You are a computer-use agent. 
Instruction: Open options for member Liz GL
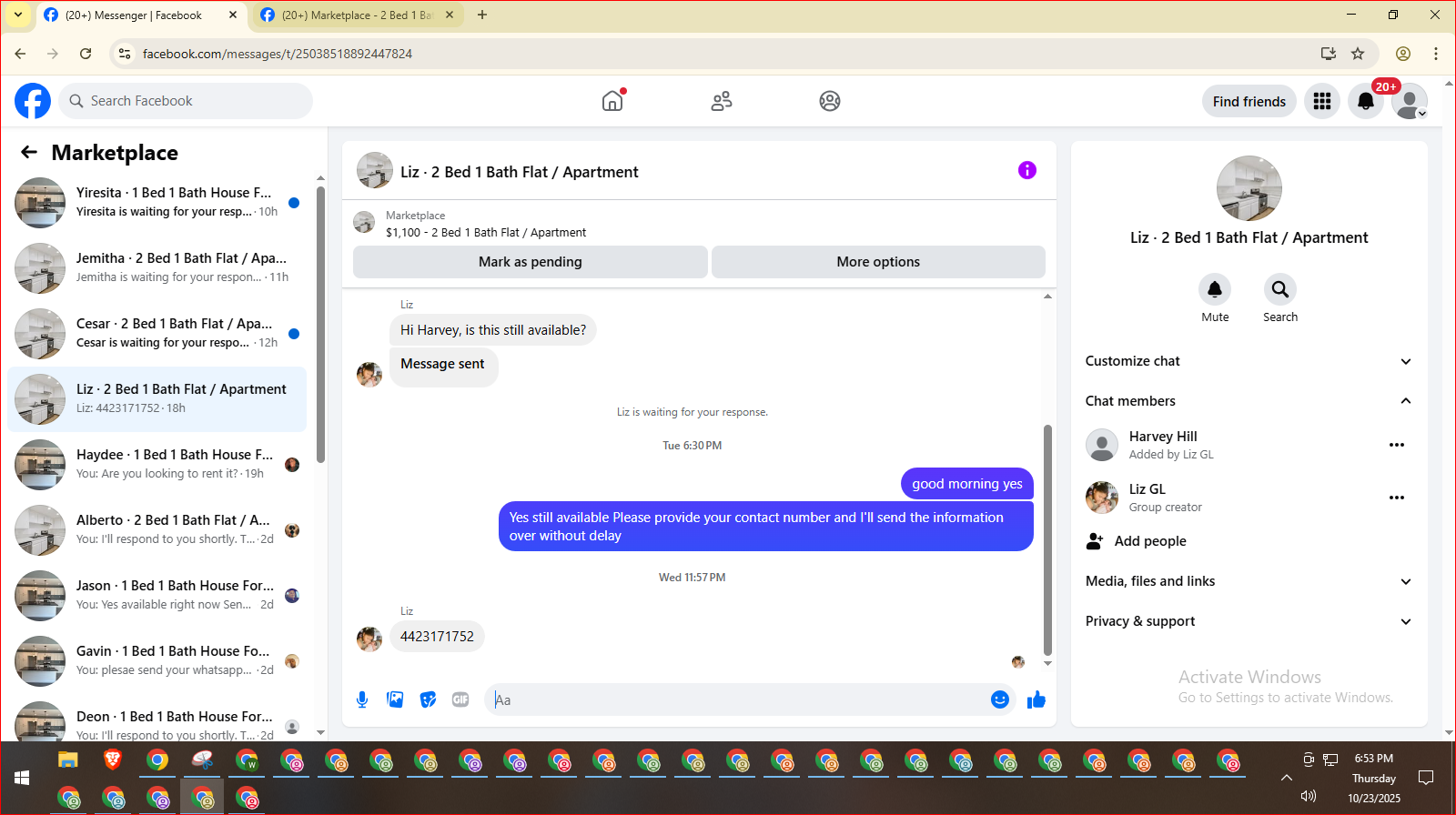(1397, 498)
